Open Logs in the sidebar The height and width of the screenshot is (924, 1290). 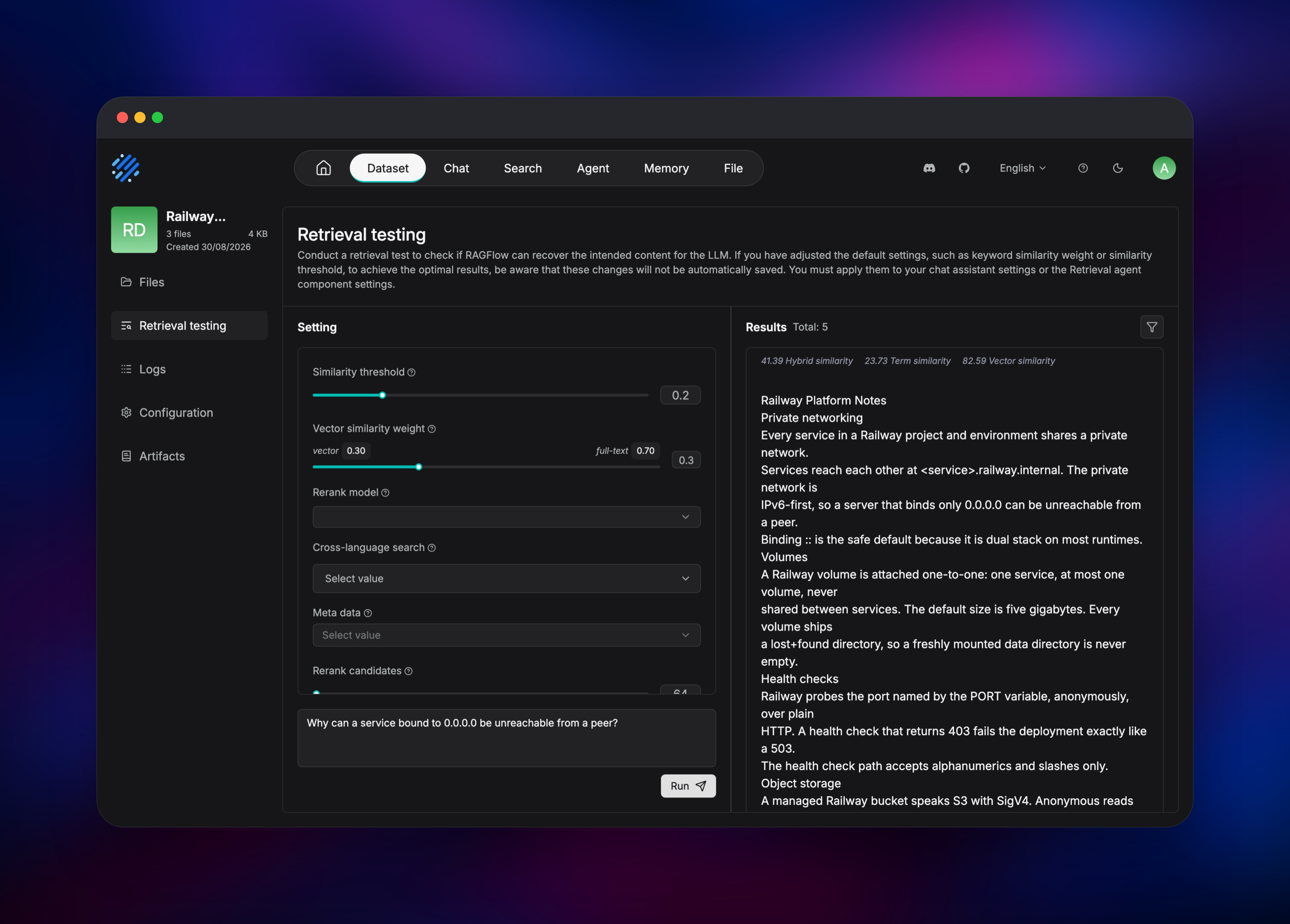pyautogui.click(x=189, y=369)
